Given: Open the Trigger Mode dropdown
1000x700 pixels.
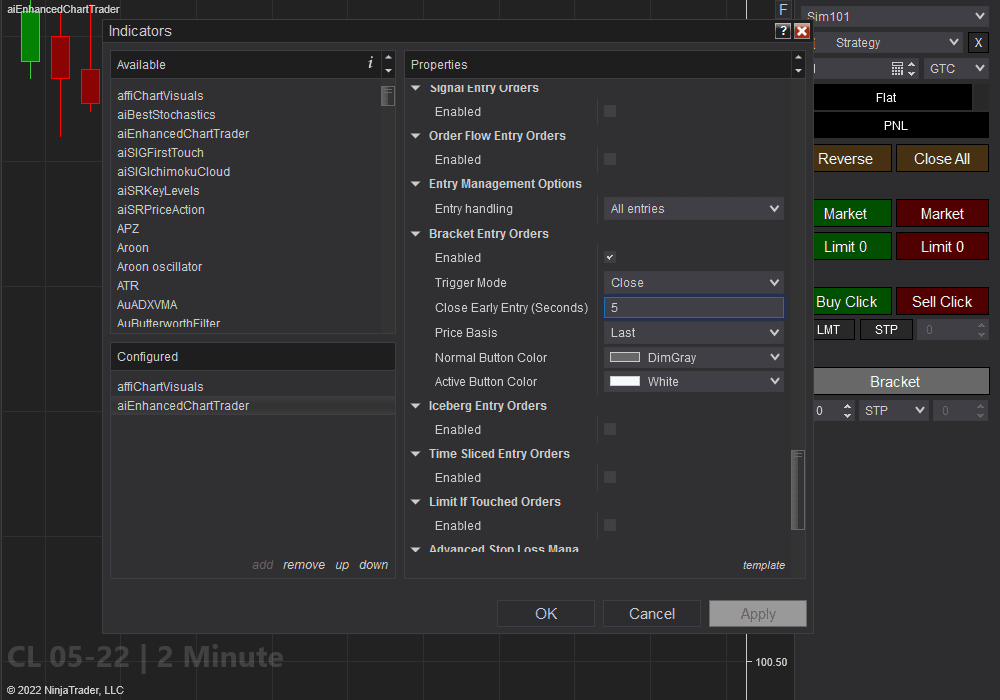Looking at the screenshot, I should pos(694,283).
